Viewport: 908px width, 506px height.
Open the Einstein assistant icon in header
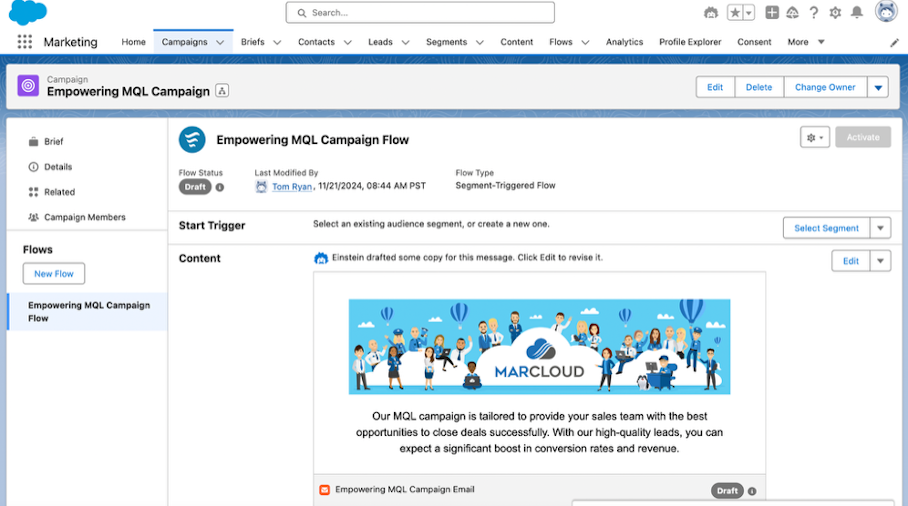coord(711,12)
